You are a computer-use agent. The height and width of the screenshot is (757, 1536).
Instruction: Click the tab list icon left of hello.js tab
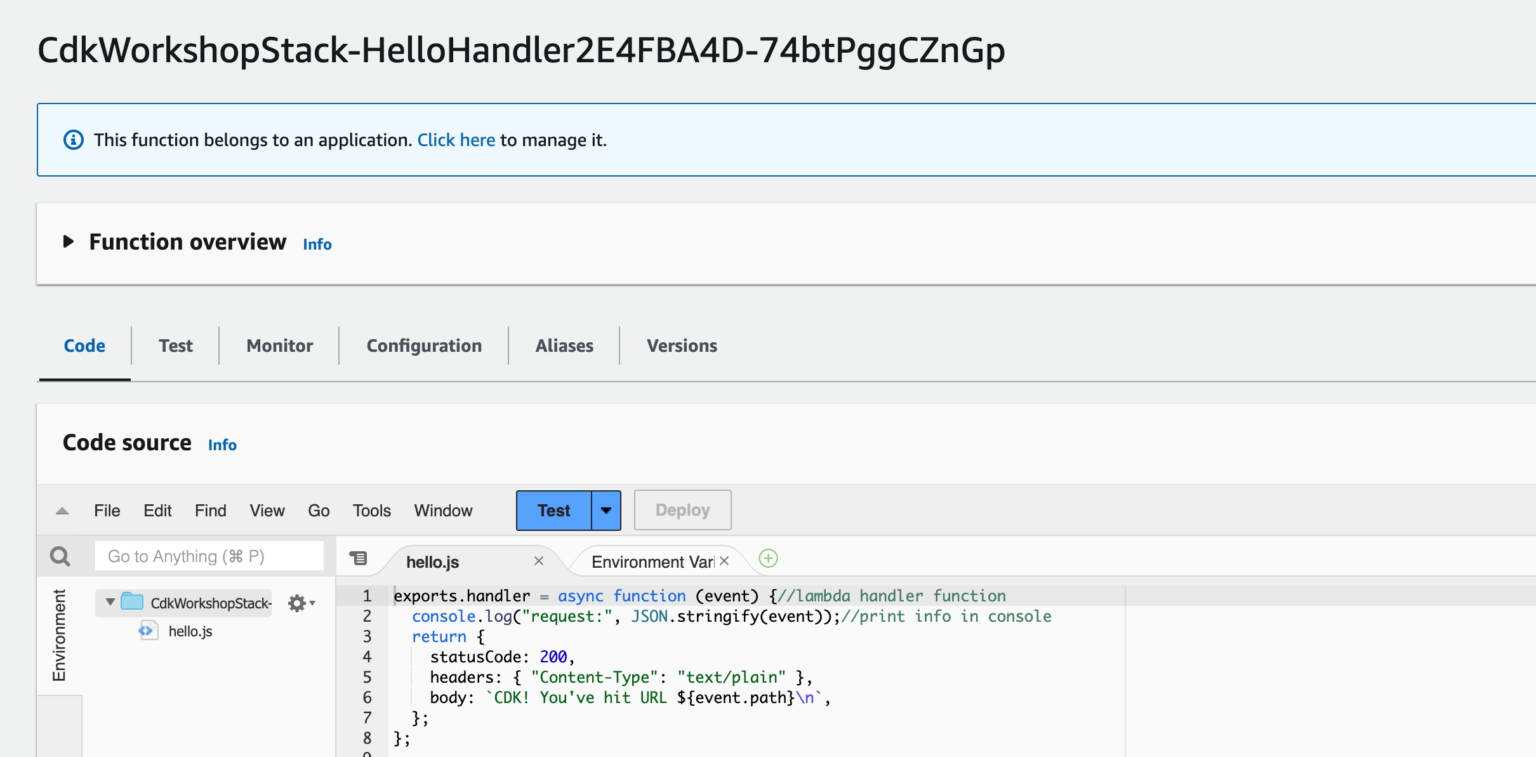coord(361,558)
